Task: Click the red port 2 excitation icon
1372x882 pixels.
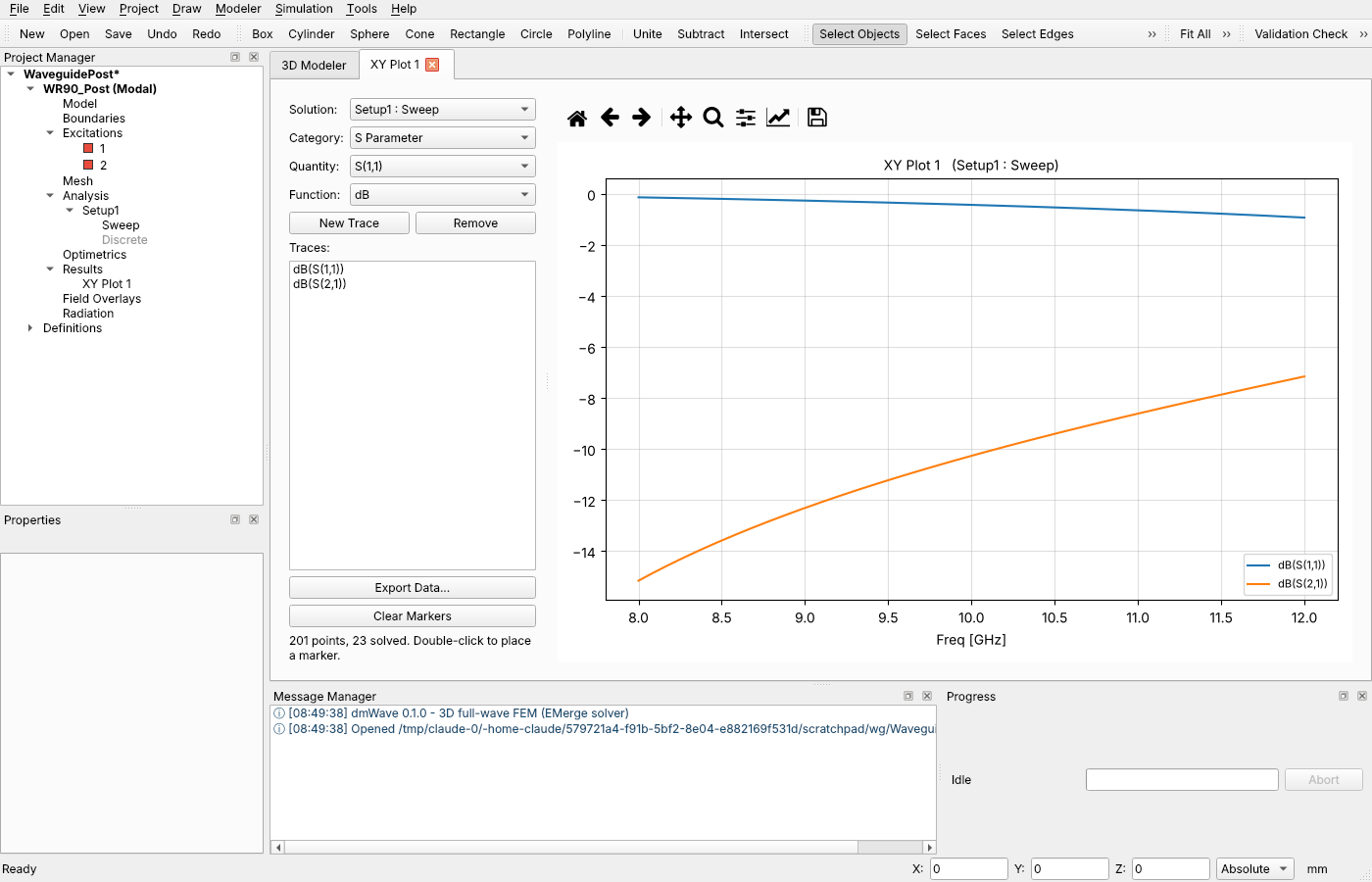Action: pyautogui.click(x=88, y=165)
